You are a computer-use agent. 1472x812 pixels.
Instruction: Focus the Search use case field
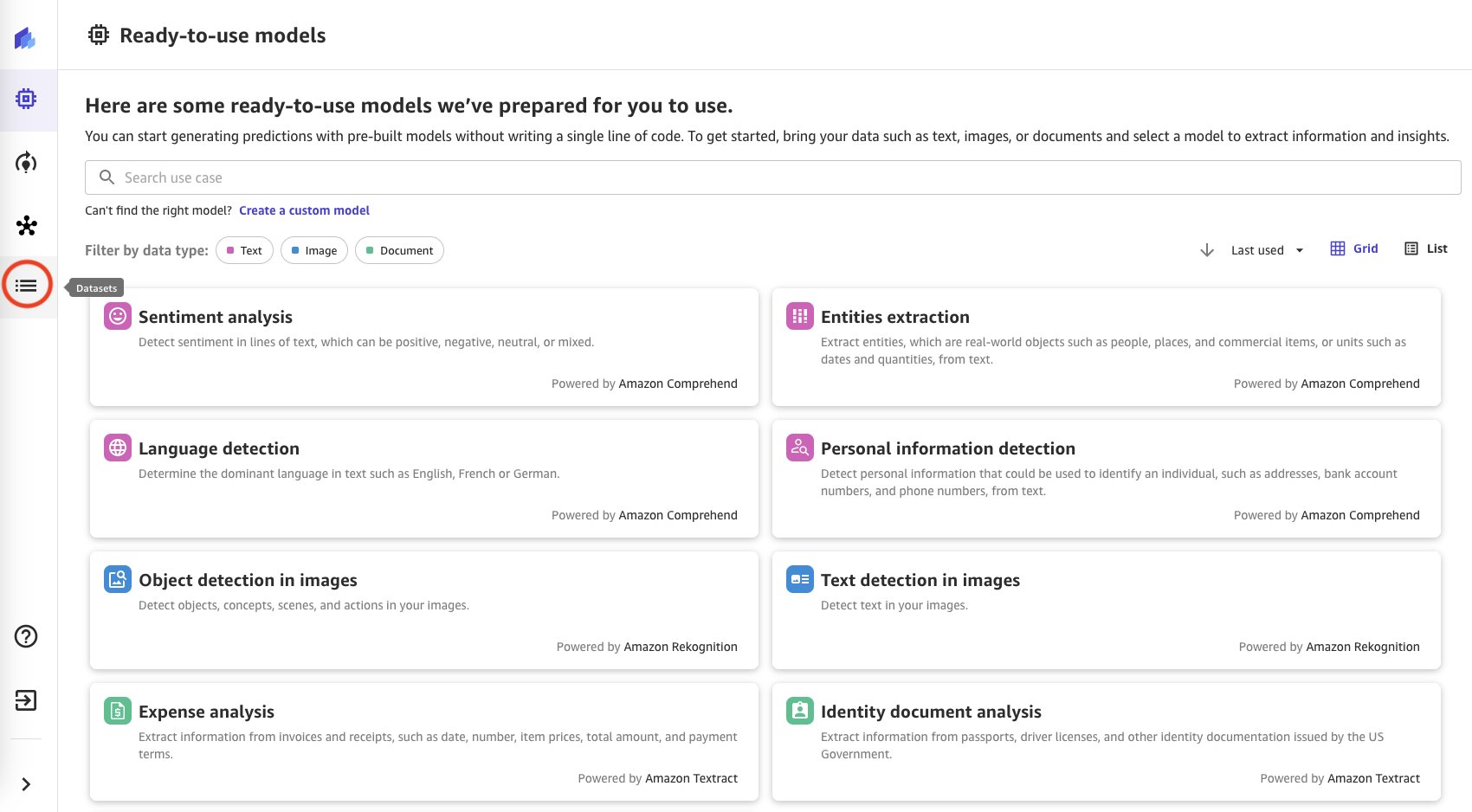(772, 177)
